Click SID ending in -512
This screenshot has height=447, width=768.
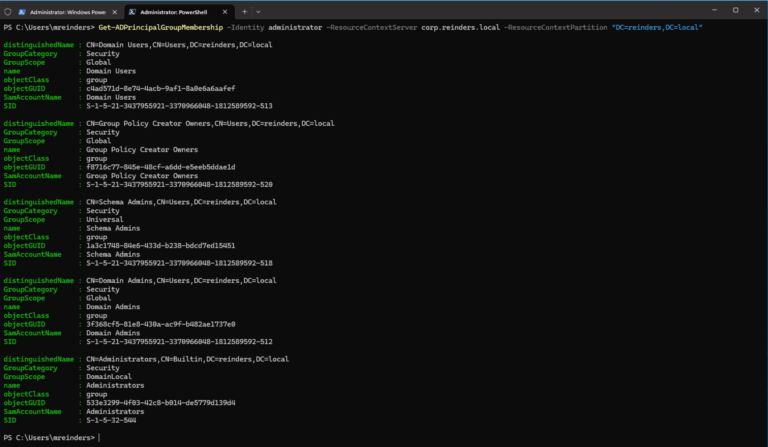pyautogui.click(x=179, y=342)
